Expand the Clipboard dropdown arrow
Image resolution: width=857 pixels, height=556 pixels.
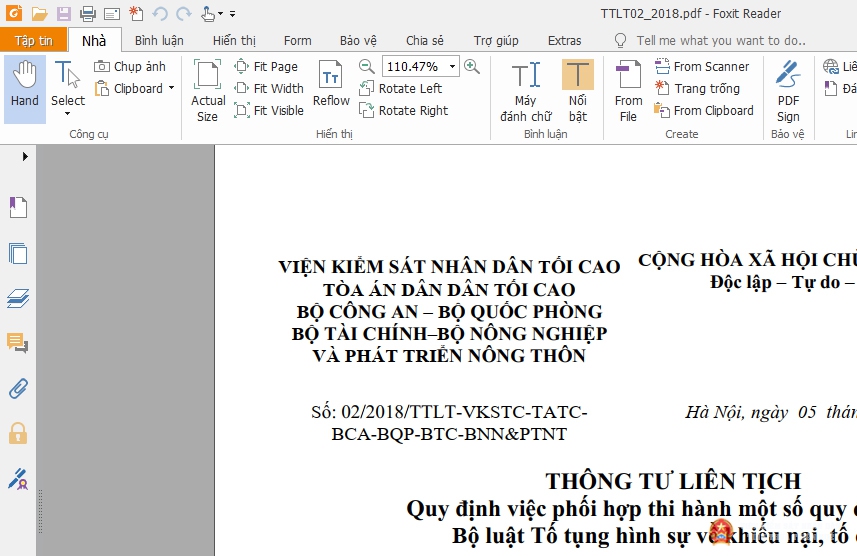(x=171, y=88)
